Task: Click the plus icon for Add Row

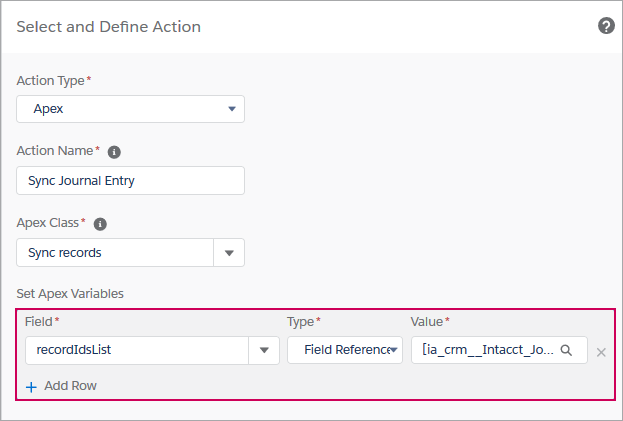Action: [x=31, y=386]
